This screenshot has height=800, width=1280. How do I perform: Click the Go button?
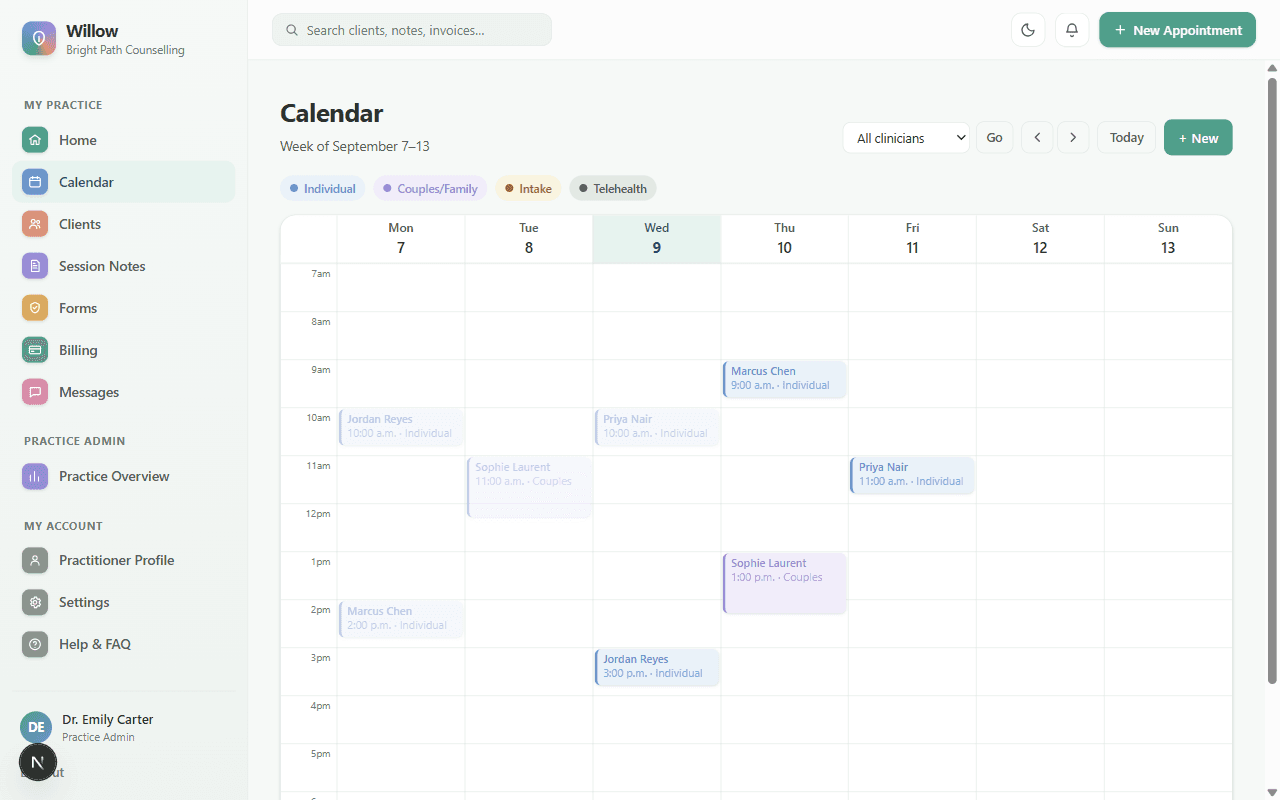pos(994,138)
